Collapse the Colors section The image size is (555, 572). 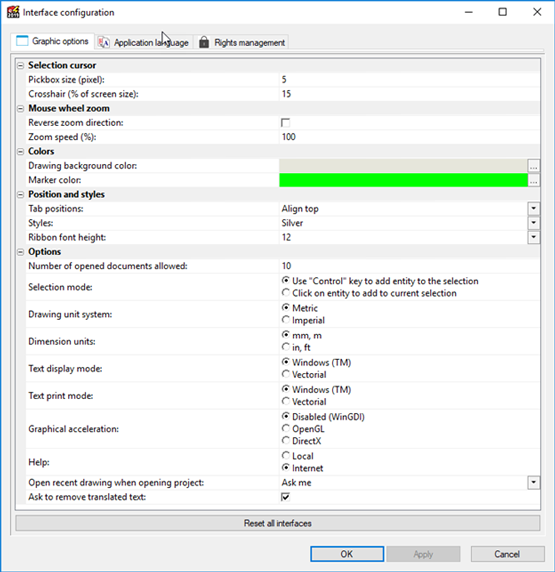[20, 152]
